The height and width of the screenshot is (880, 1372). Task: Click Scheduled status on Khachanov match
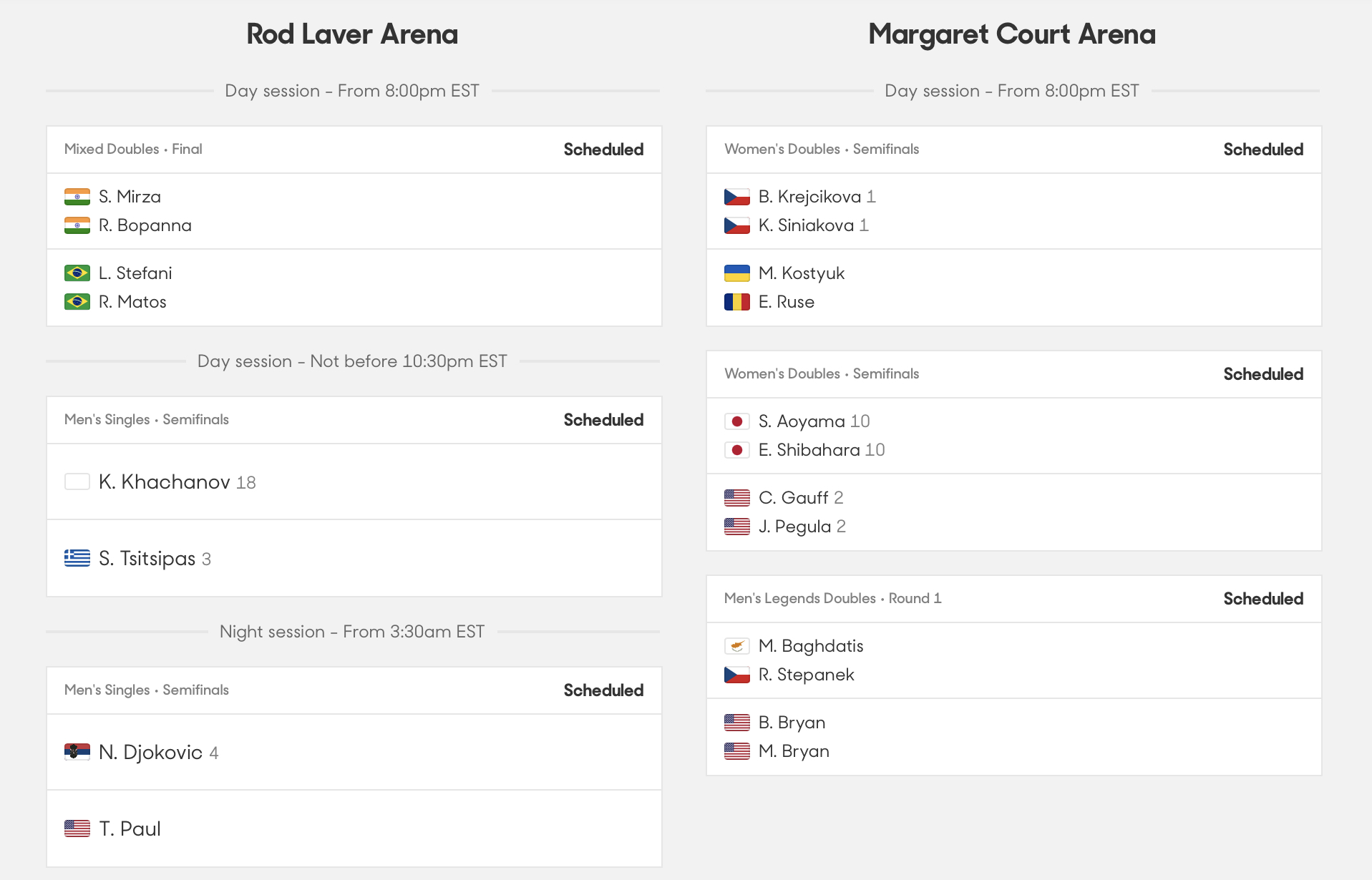coord(603,420)
